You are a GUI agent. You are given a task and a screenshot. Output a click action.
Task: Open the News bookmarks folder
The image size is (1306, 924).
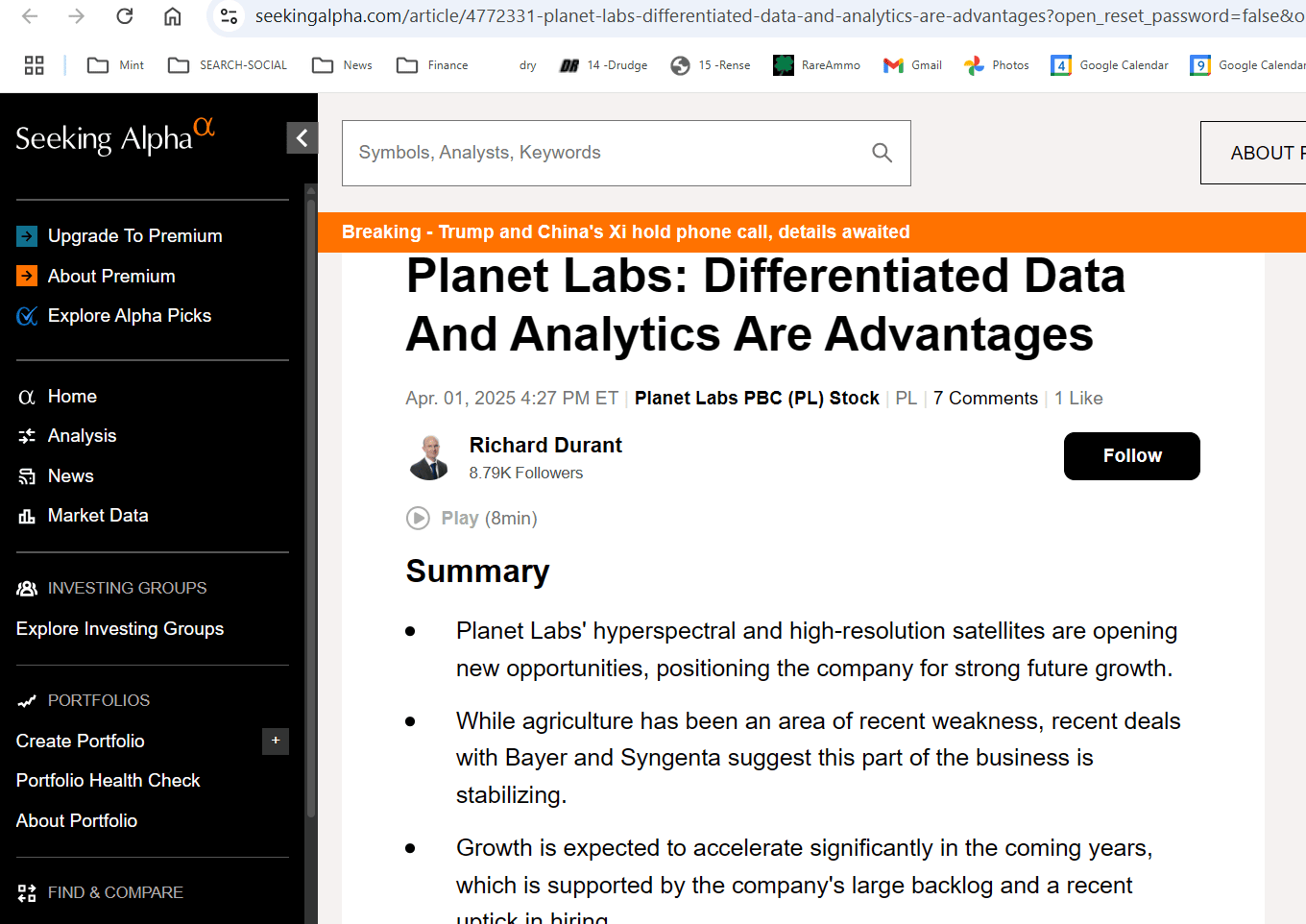click(x=342, y=65)
